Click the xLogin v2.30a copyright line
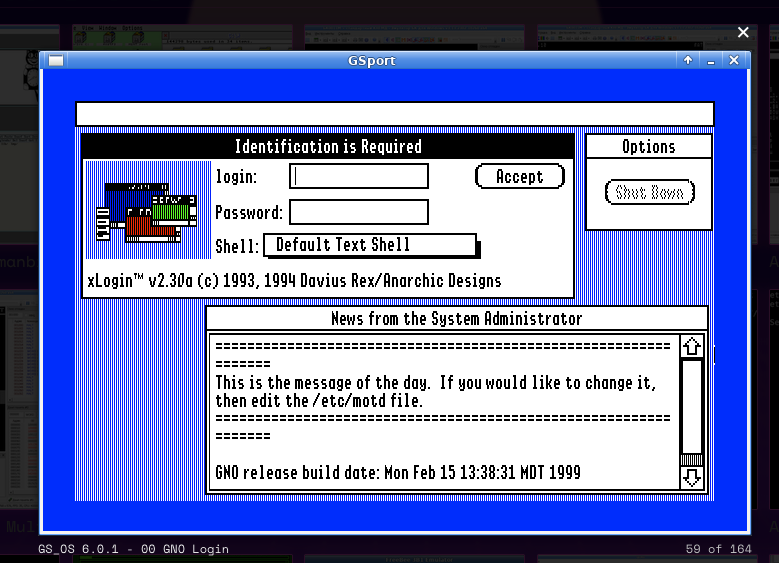 coord(294,281)
